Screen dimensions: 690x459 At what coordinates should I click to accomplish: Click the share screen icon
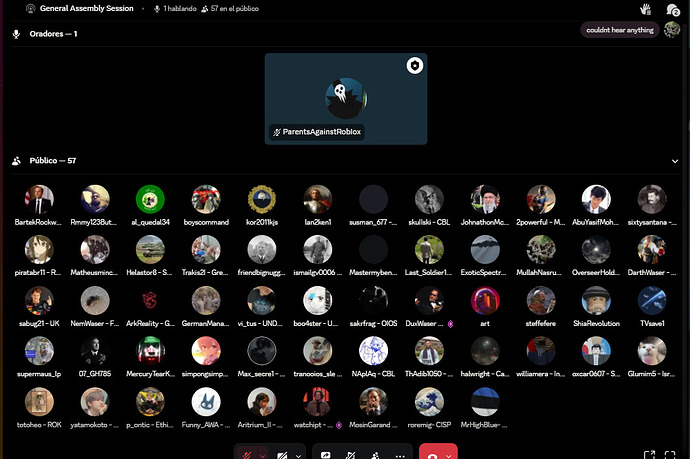[x=326, y=455]
